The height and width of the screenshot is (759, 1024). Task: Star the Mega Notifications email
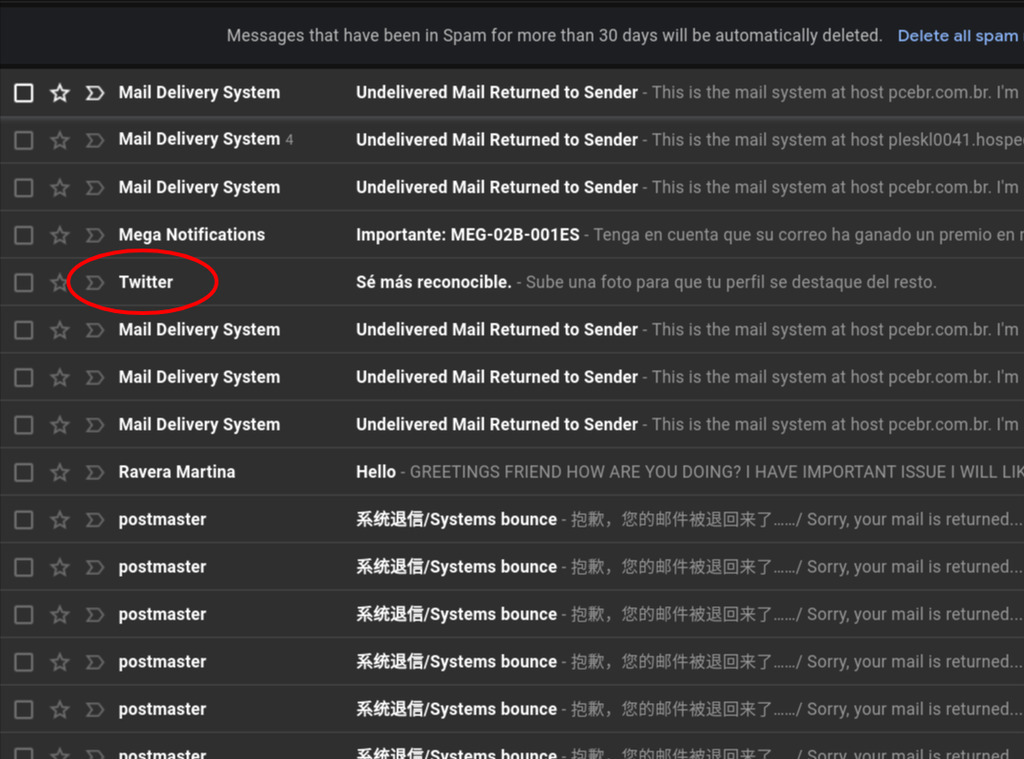click(60, 235)
